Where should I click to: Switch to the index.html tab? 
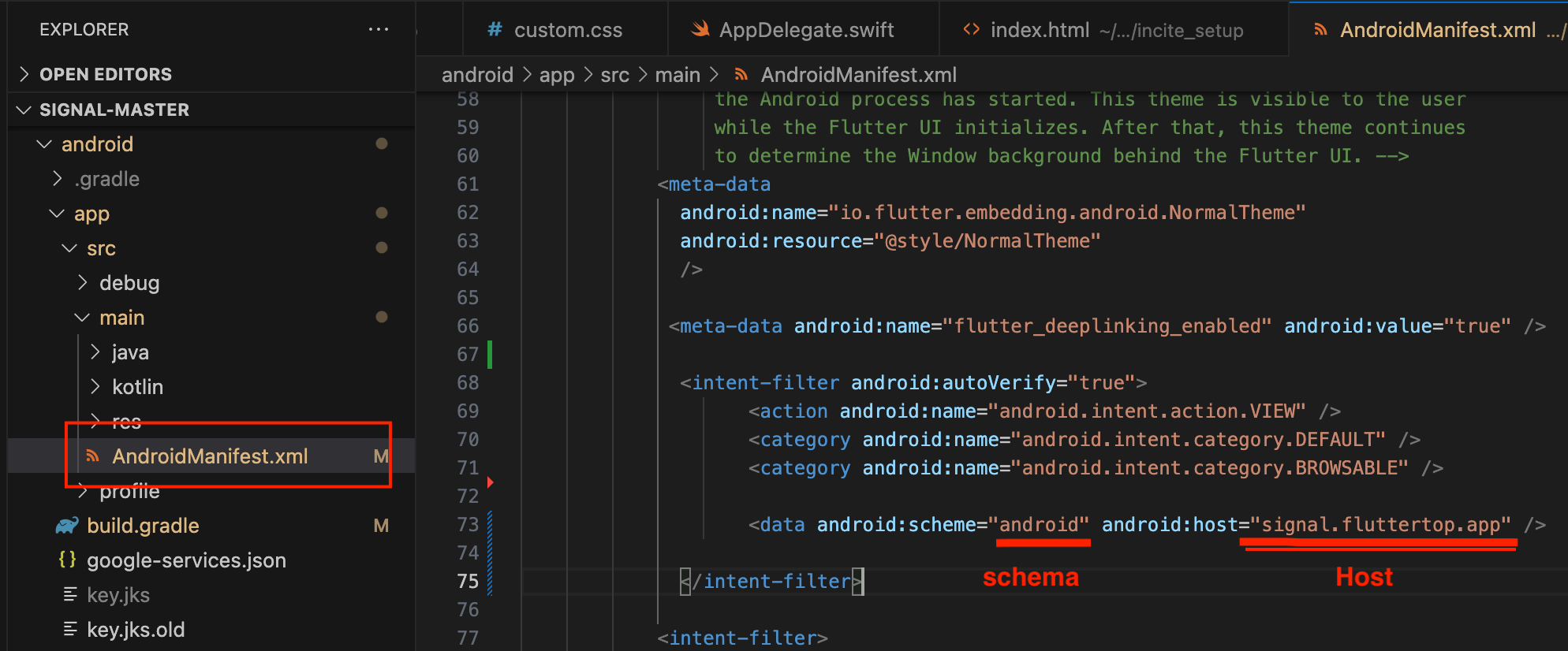point(1039,30)
